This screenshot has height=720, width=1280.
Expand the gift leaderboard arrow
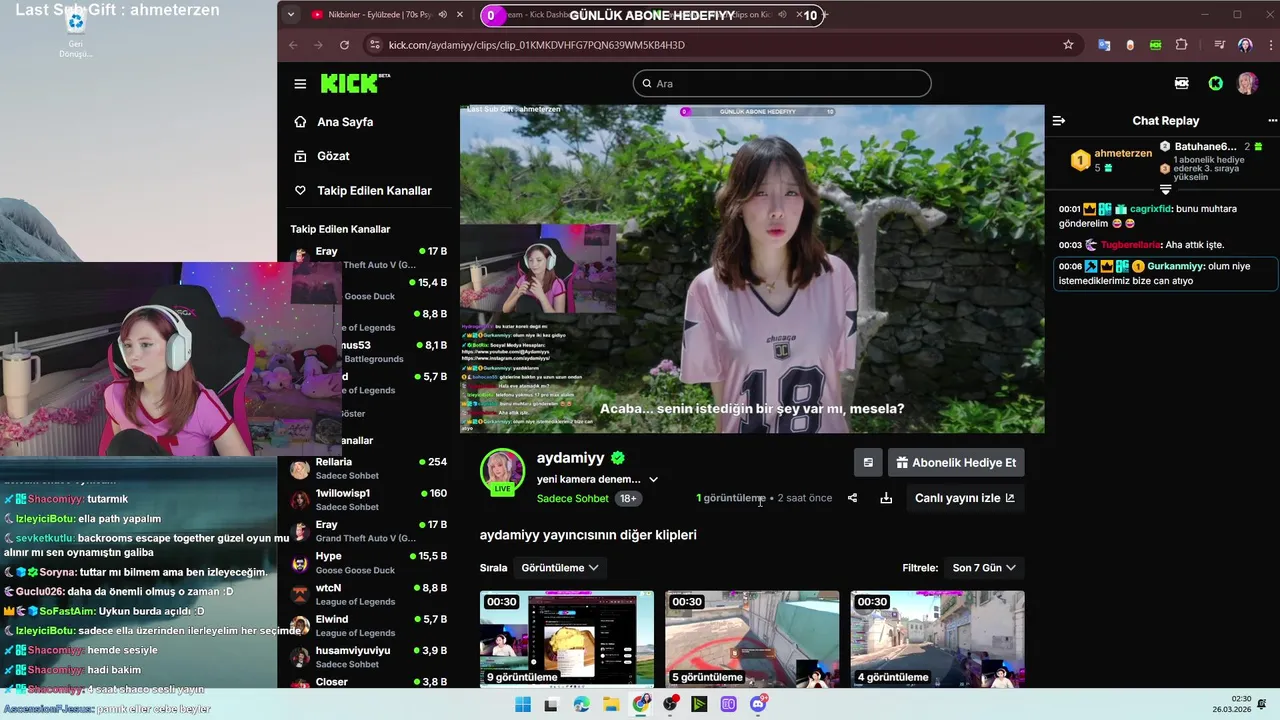click(x=1165, y=189)
